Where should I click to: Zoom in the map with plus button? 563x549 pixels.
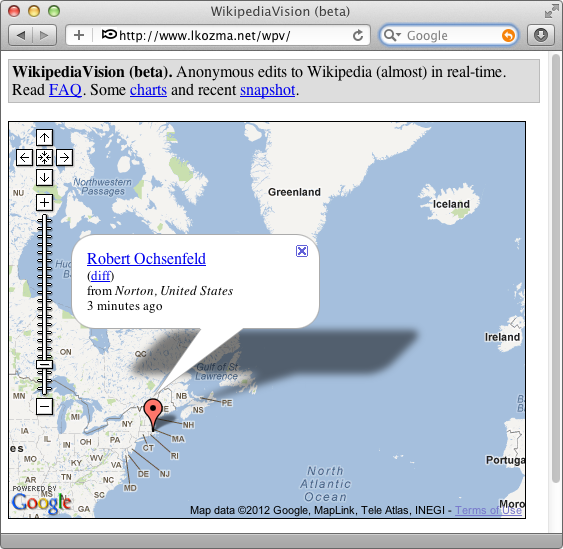pyautogui.click(x=45, y=203)
